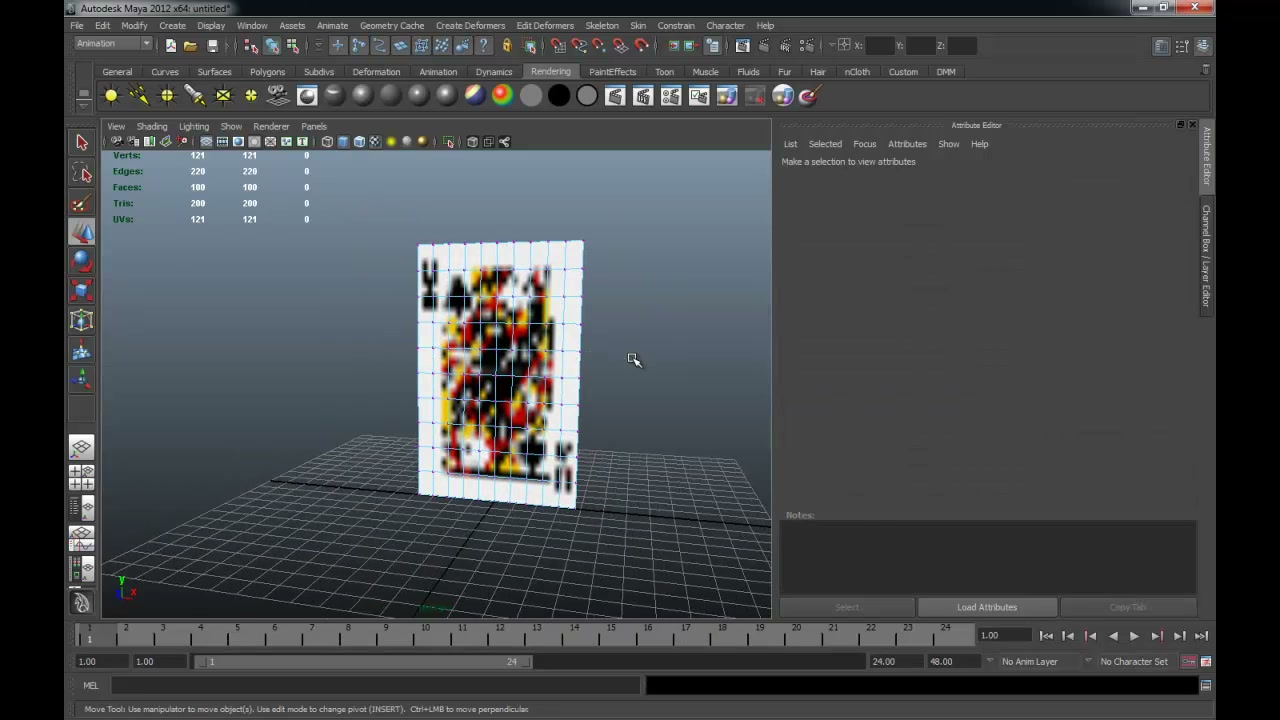The image size is (1280, 720).
Task: Open the viewport Shading menu
Action: [152, 126]
